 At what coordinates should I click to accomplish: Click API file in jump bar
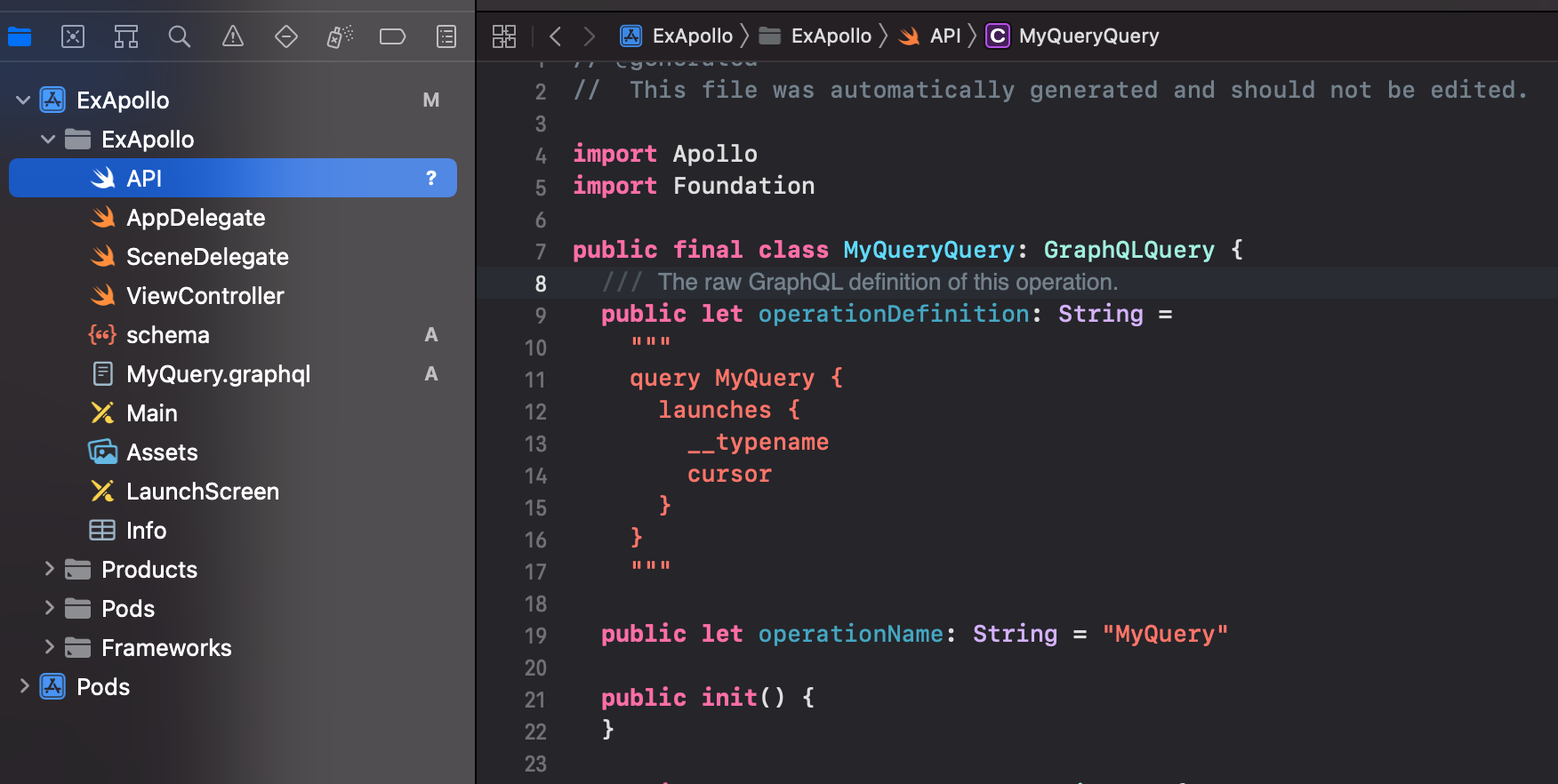coord(929,36)
